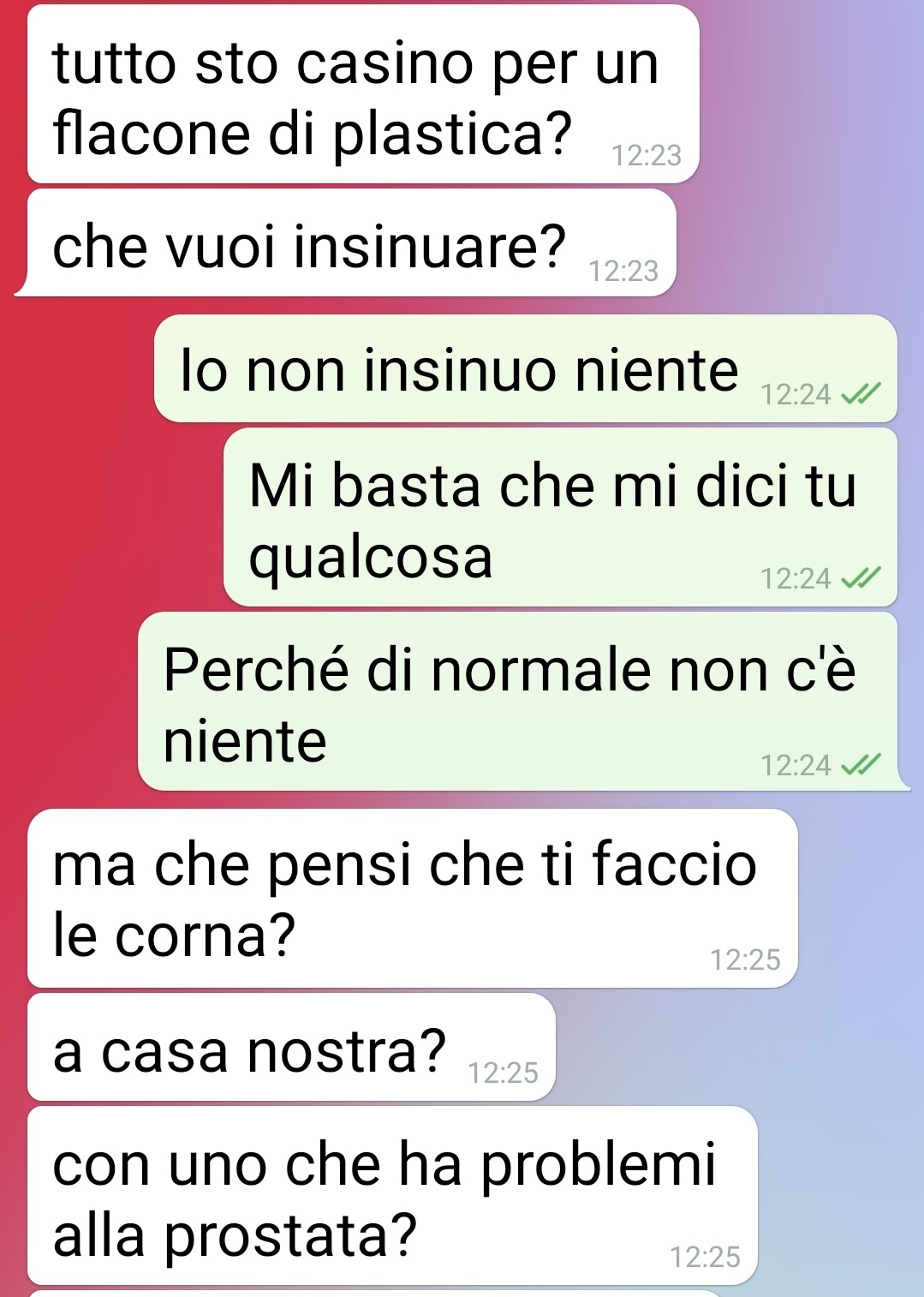Viewport: 924px width, 1297px height.
Task: Tap the read-receipt ticks on "Mi basta che mi dici tu qualcosa"
Action: [861, 579]
